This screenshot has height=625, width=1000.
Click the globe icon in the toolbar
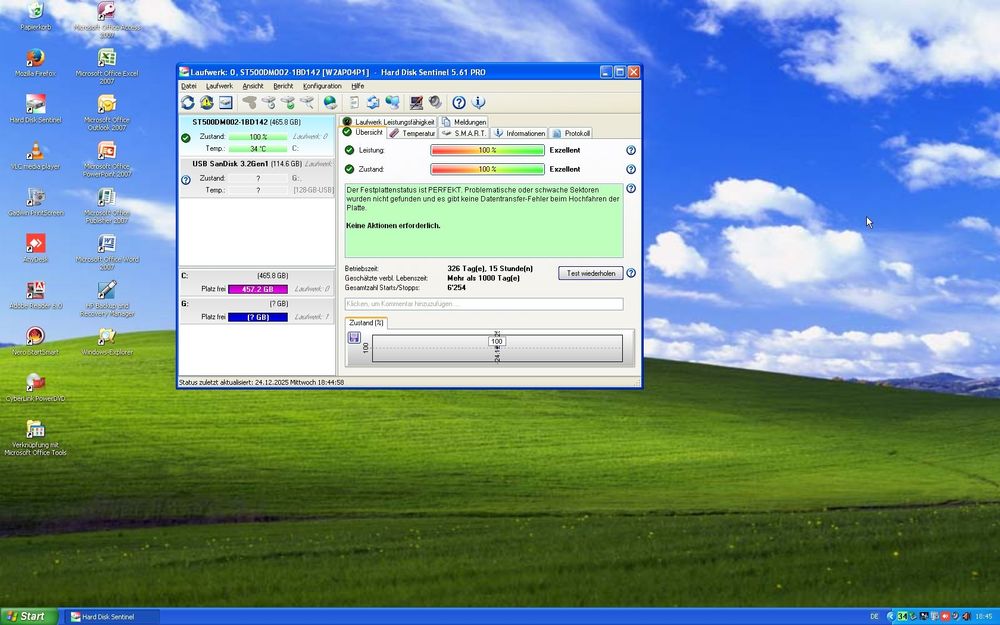tap(330, 102)
